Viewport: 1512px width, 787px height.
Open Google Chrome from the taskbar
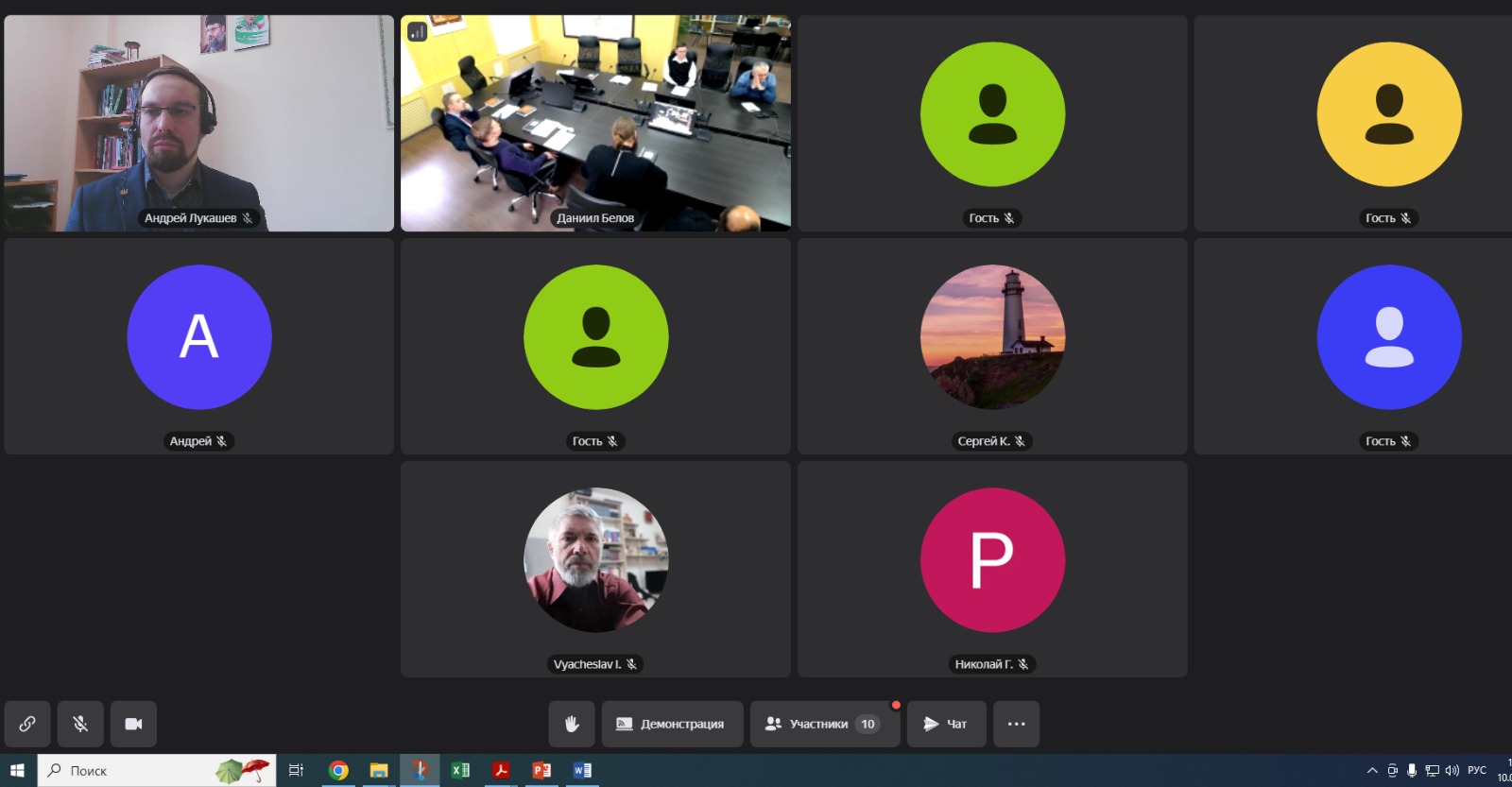click(338, 771)
